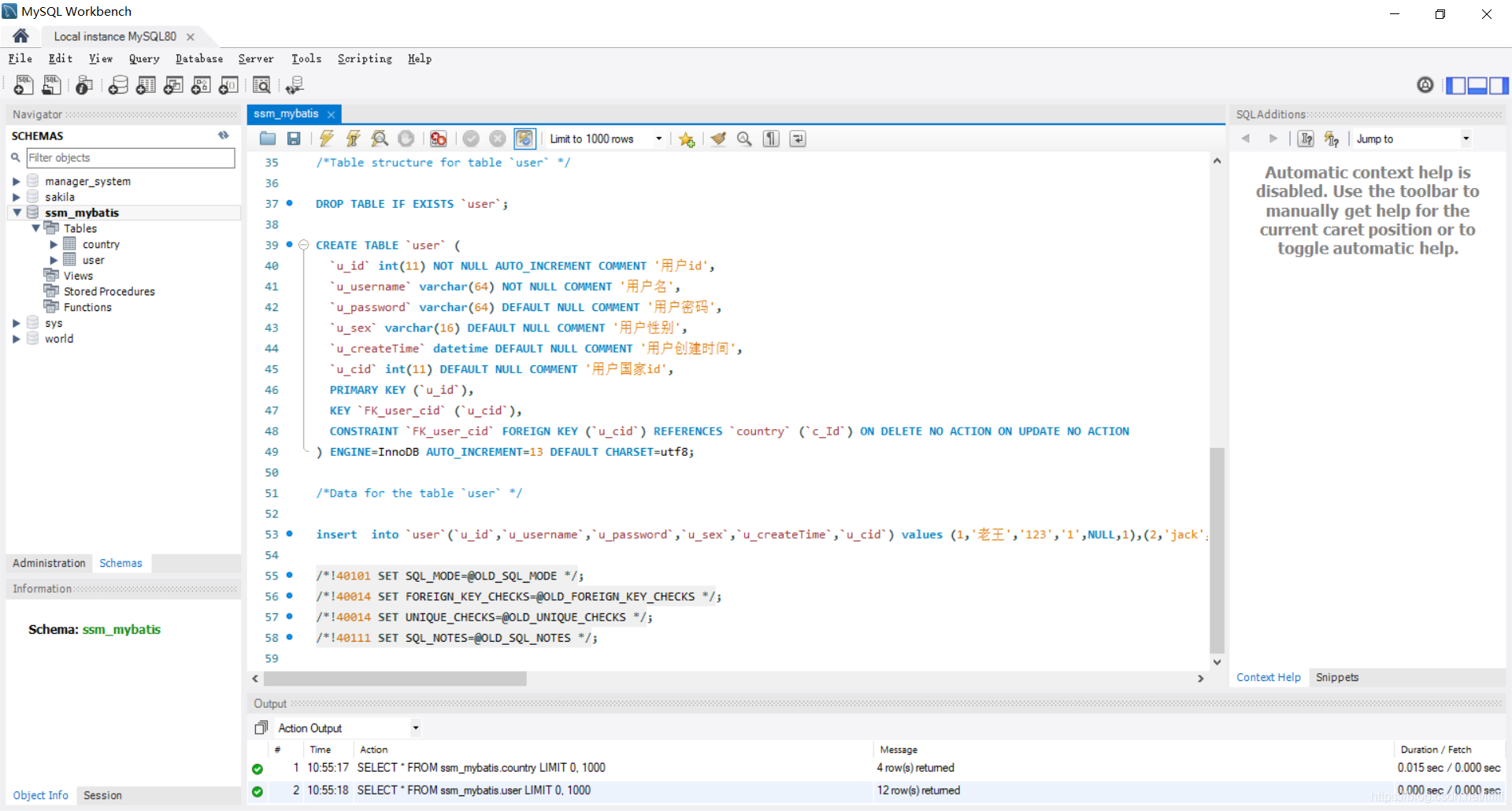Image resolution: width=1512 pixels, height=811 pixels.
Task: Reconnect to DBMS icon
Action: pyautogui.click(x=295, y=85)
